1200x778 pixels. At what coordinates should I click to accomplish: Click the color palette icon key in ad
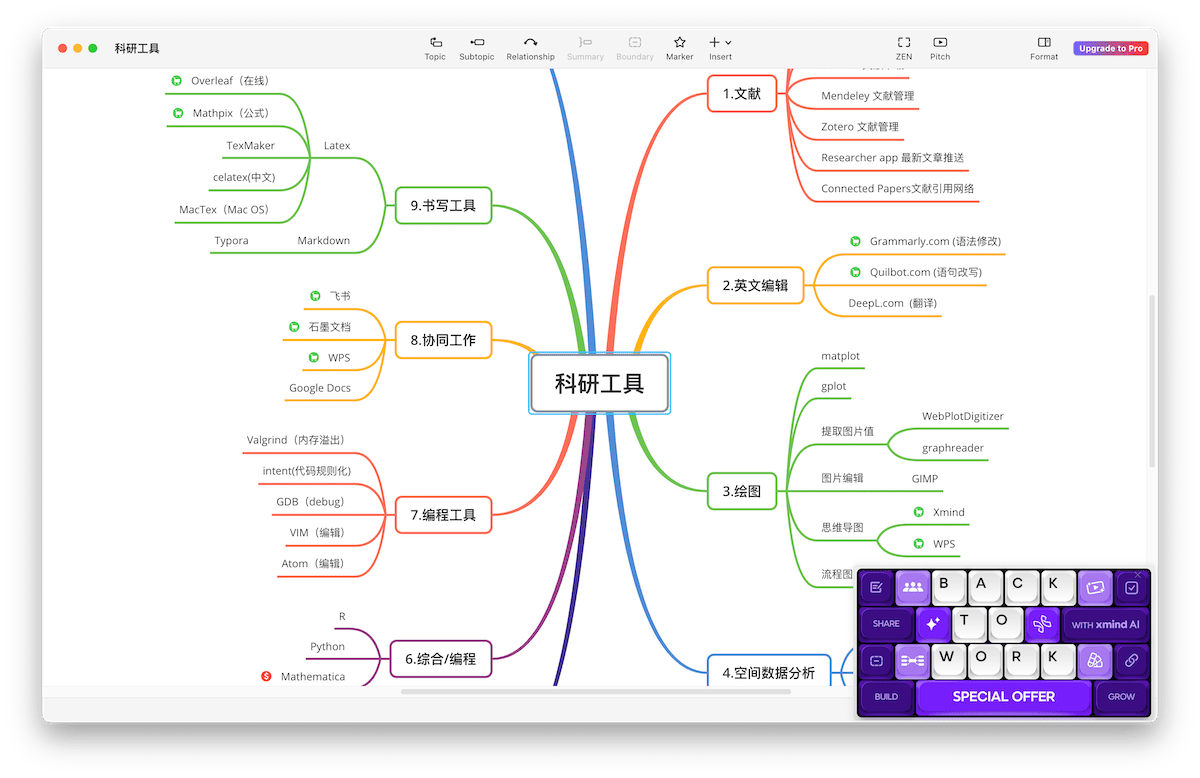tap(1094, 660)
